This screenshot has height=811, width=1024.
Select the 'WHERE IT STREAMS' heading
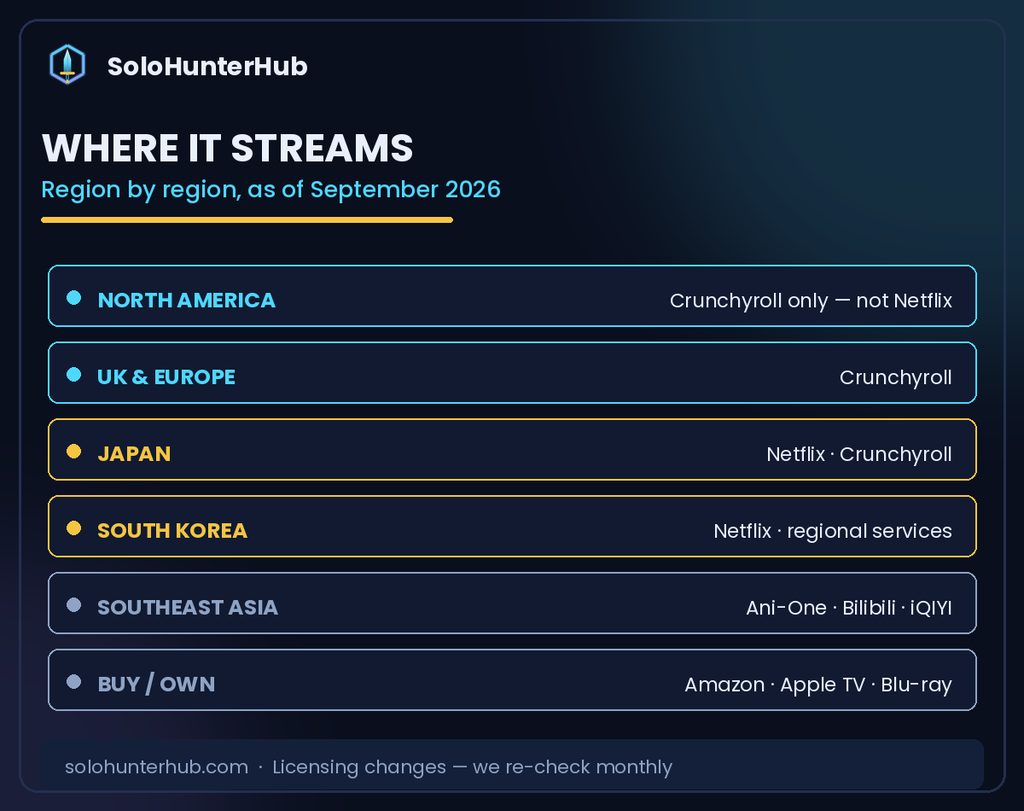pyautogui.click(x=227, y=148)
